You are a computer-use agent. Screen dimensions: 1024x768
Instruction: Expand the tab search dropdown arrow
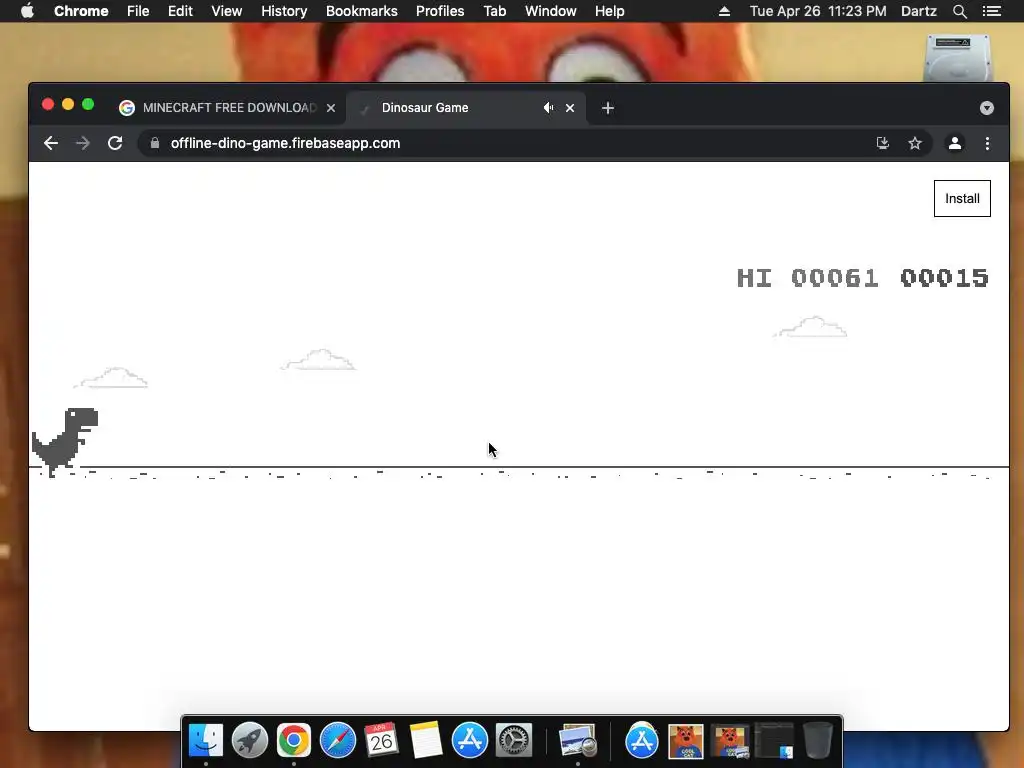point(987,108)
